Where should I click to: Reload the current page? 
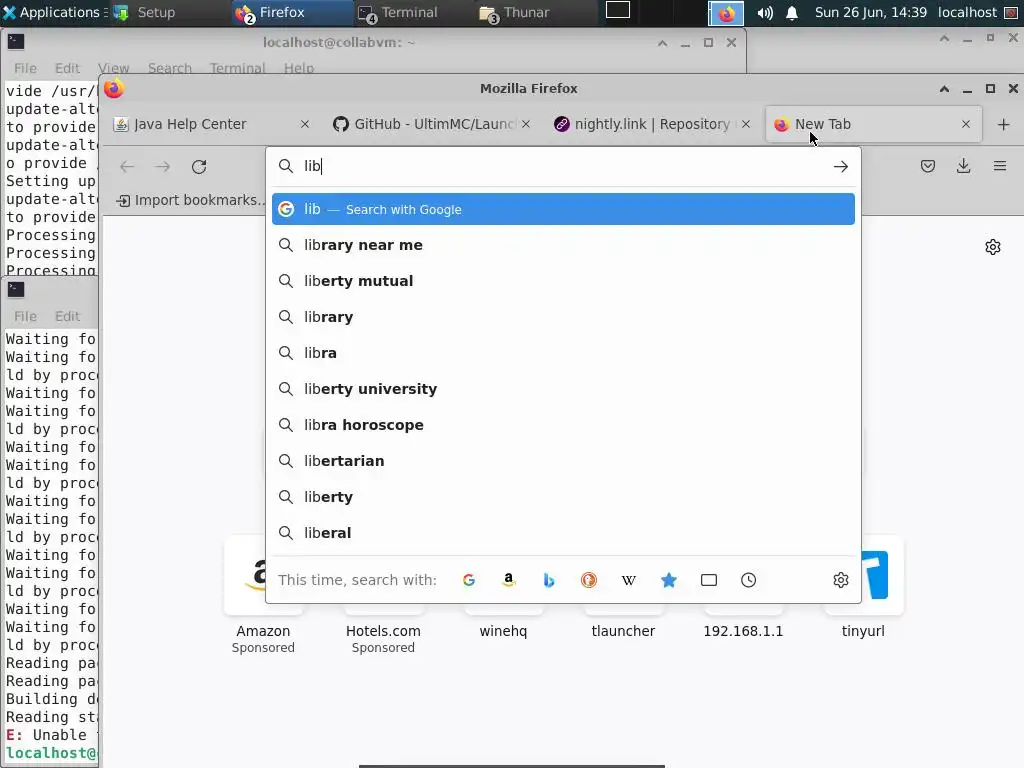[x=199, y=167]
